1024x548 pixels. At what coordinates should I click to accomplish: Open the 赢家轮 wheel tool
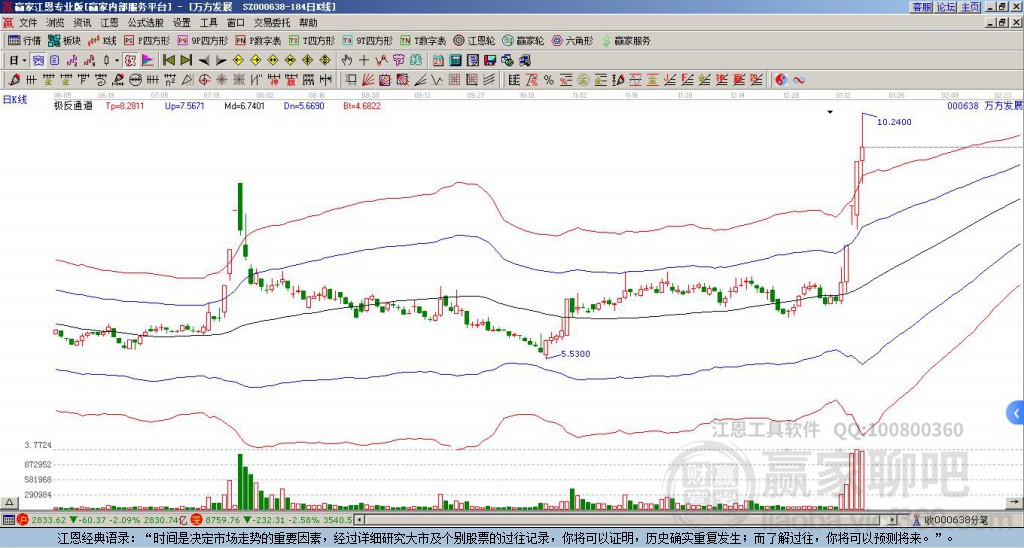523,40
